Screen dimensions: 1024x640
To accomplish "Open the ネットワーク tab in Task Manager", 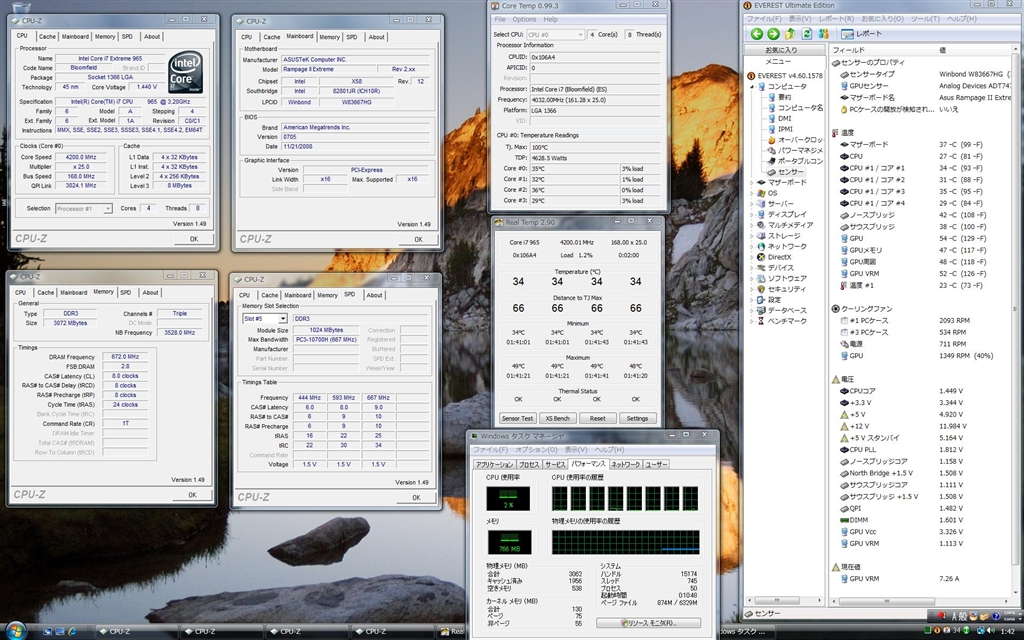I will [625, 465].
